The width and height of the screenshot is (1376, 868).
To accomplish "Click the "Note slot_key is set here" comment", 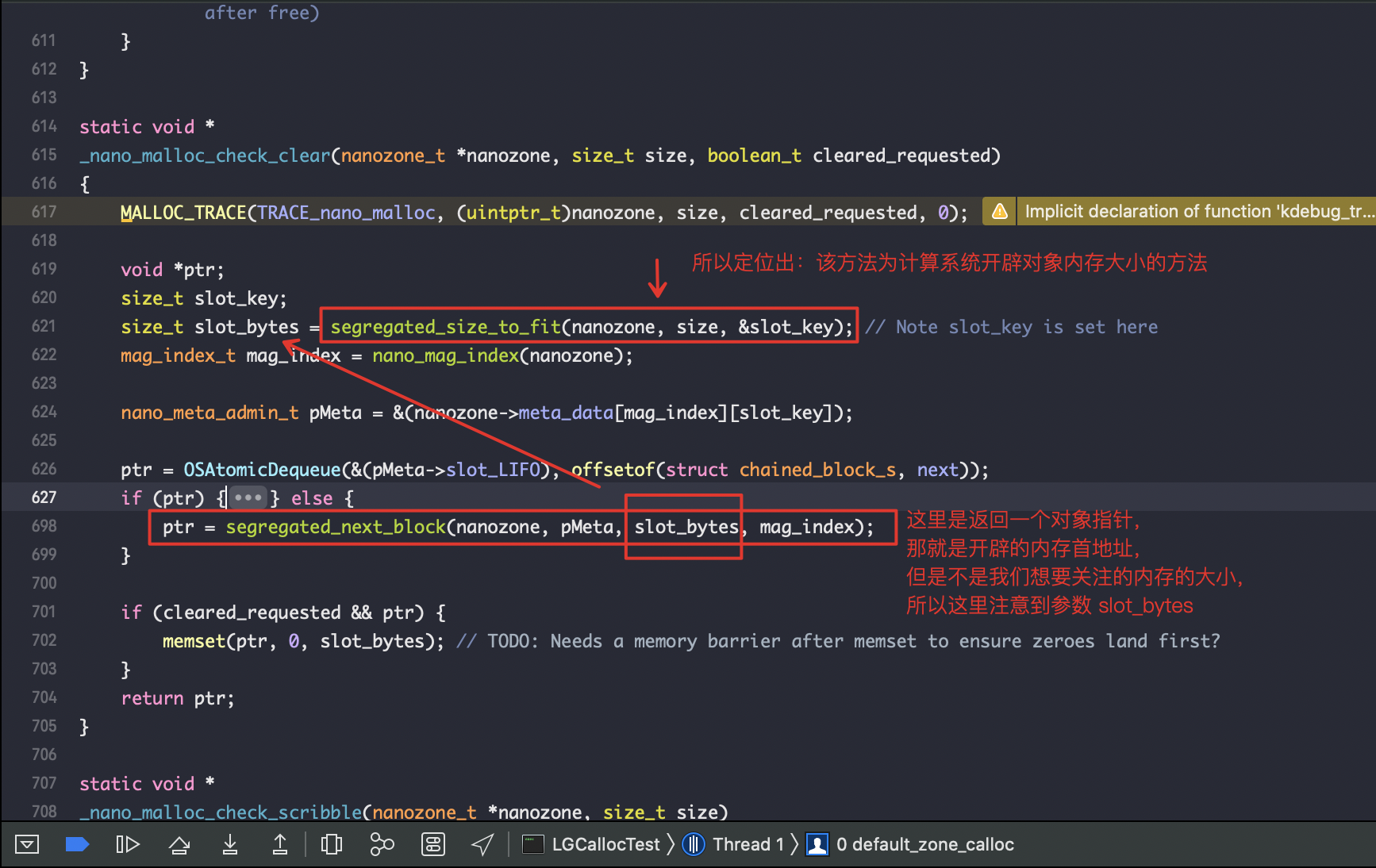I will pyautogui.click(x=1012, y=327).
